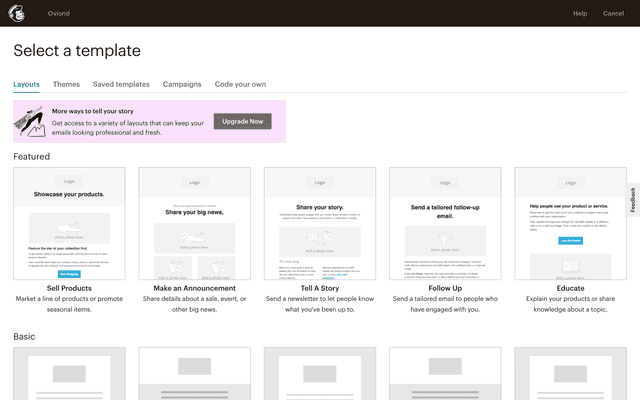The width and height of the screenshot is (640, 400).
Task: Click the superhero illustration in upgrade banner
Action: [x=29, y=122]
